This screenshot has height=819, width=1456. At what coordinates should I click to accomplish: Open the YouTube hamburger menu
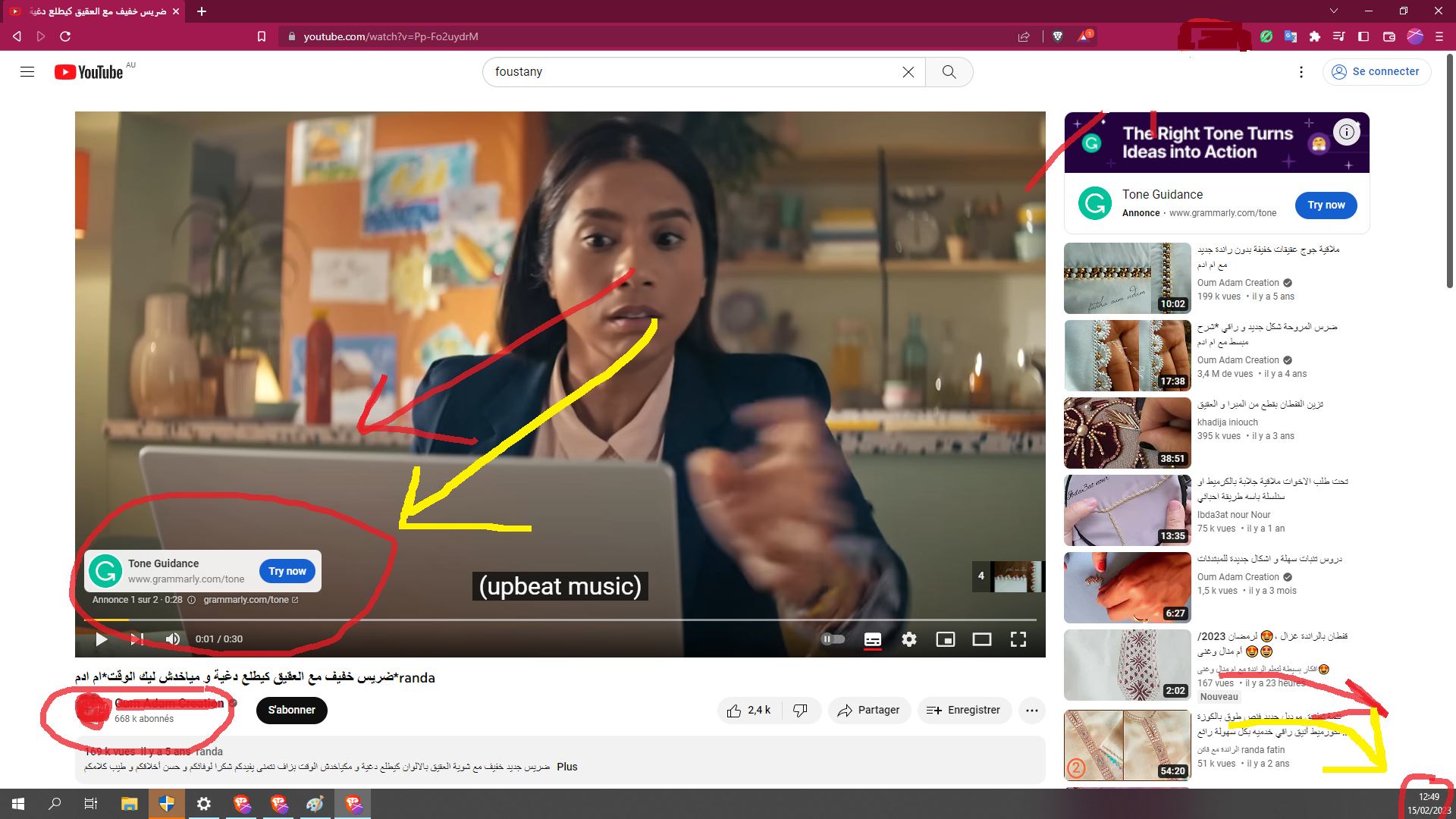(27, 71)
